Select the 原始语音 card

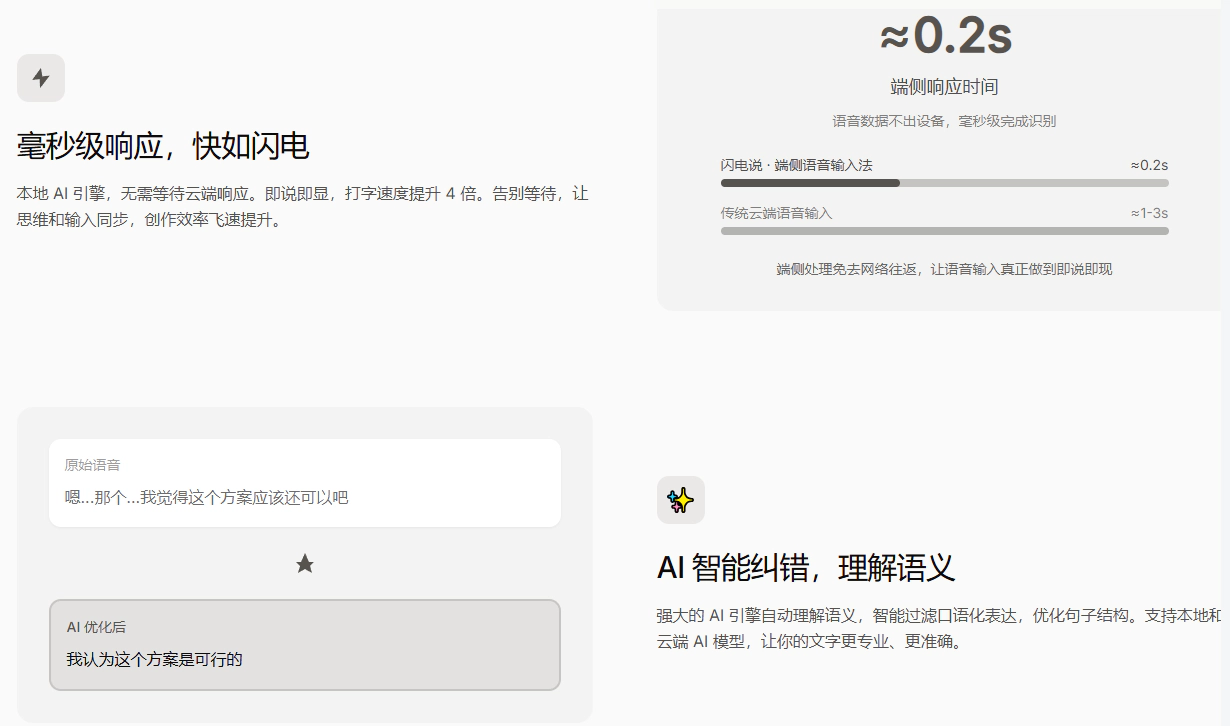coord(304,482)
